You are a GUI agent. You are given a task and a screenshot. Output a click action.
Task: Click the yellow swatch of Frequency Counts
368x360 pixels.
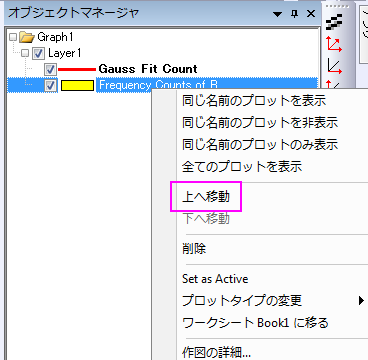(x=77, y=86)
